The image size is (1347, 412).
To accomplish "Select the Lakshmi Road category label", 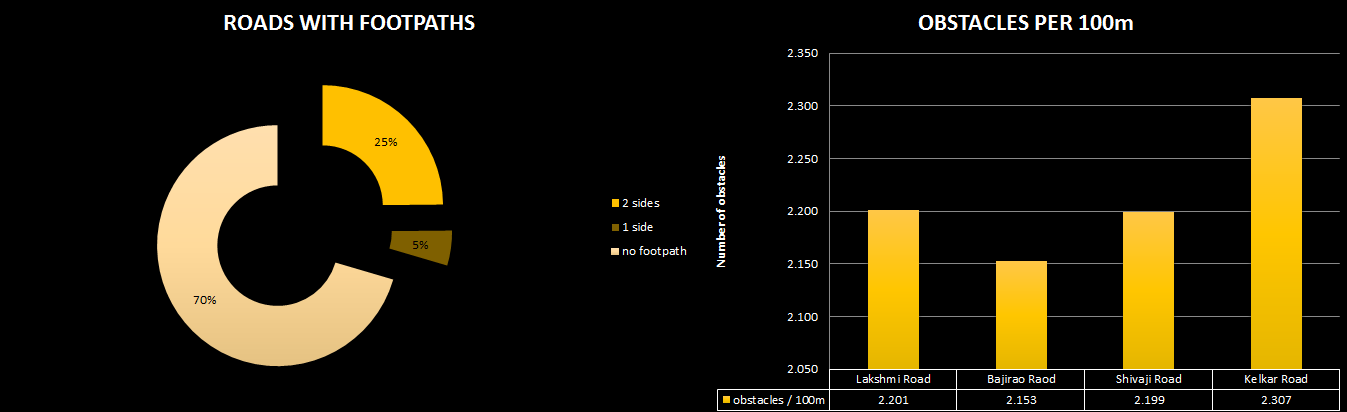I will (893, 379).
